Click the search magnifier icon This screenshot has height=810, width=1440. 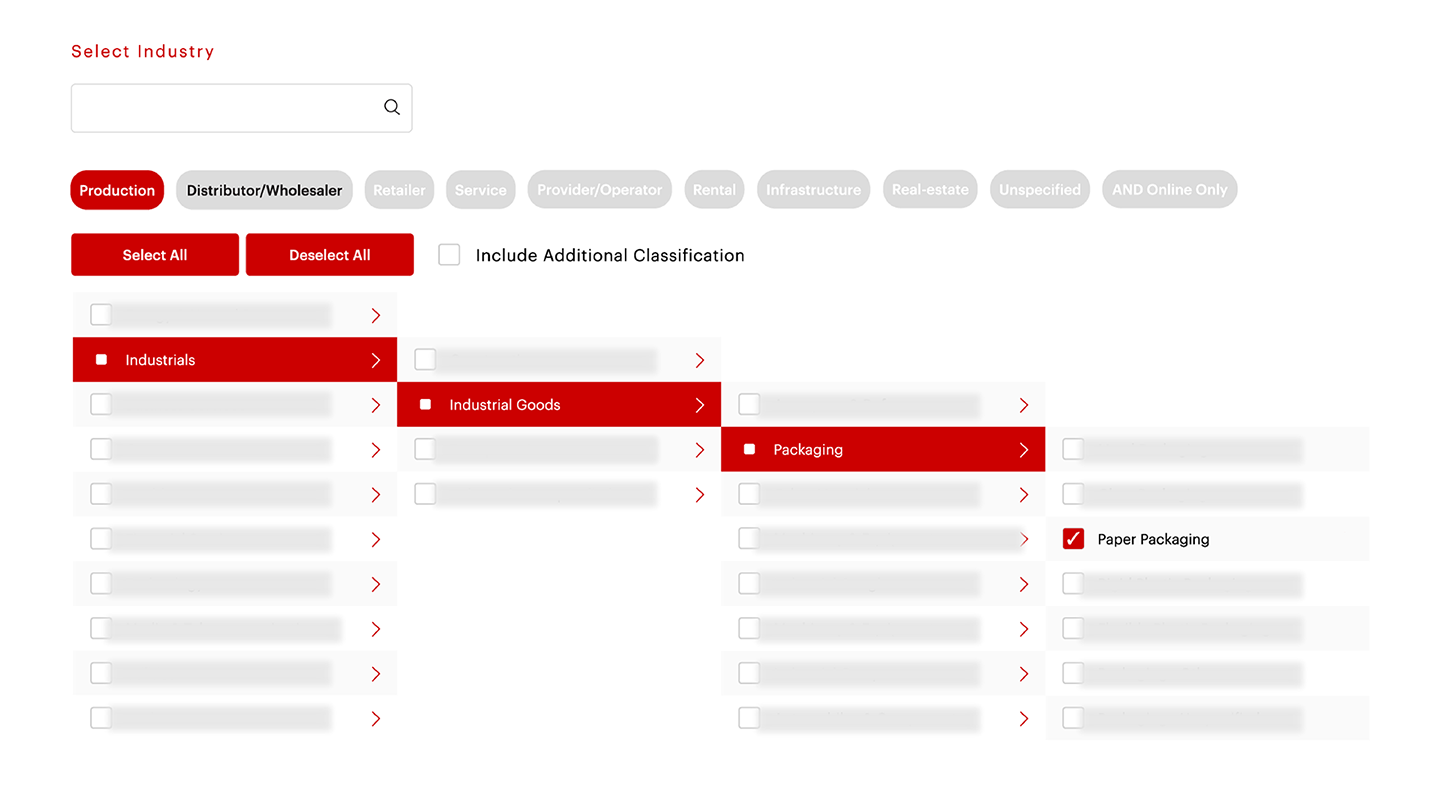coord(392,108)
